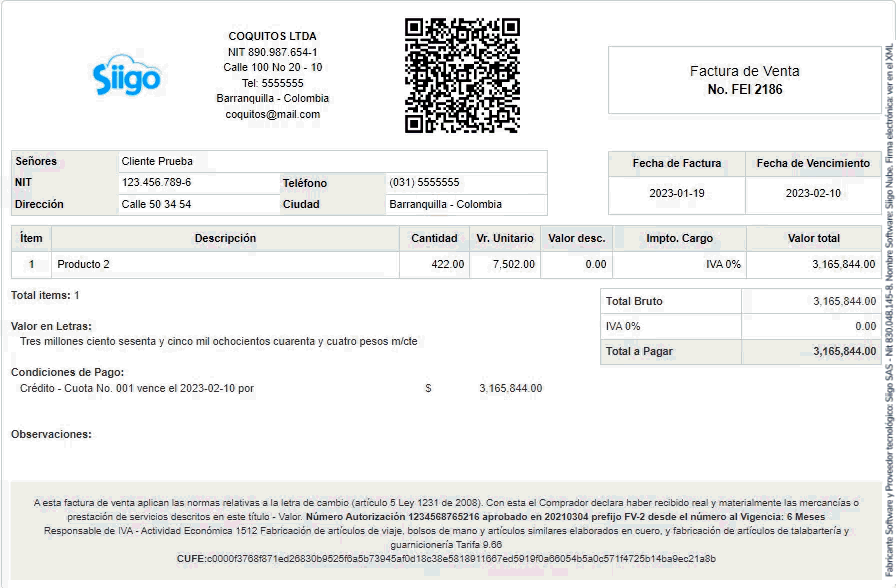Click the address Calle 50 34 54
896x588 pixels.
(156, 204)
